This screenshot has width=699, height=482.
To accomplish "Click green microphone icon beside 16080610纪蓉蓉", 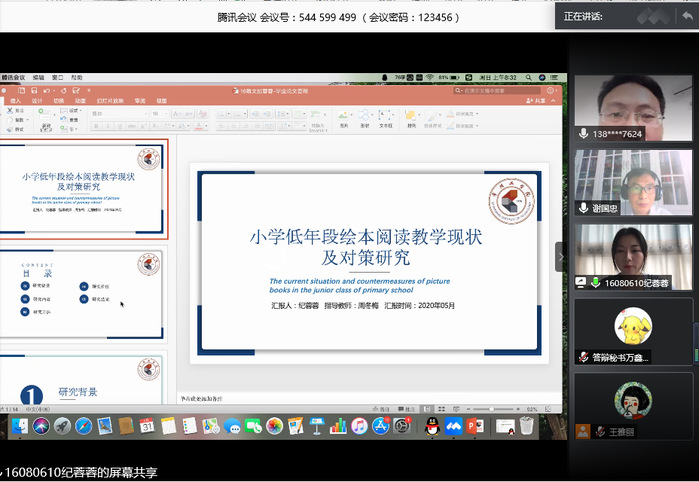I will click(x=597, y=283).
